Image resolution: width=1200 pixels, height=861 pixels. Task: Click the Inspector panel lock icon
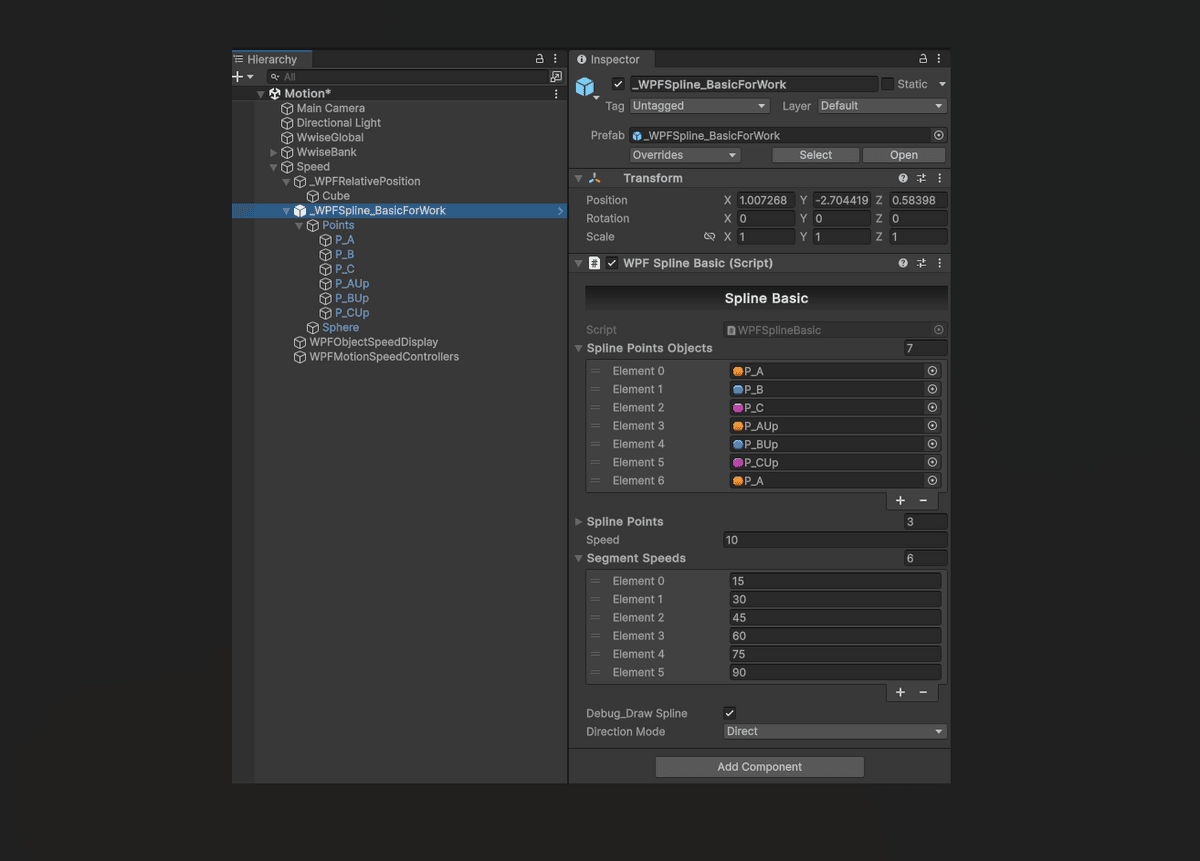click(x=923, y=59)
